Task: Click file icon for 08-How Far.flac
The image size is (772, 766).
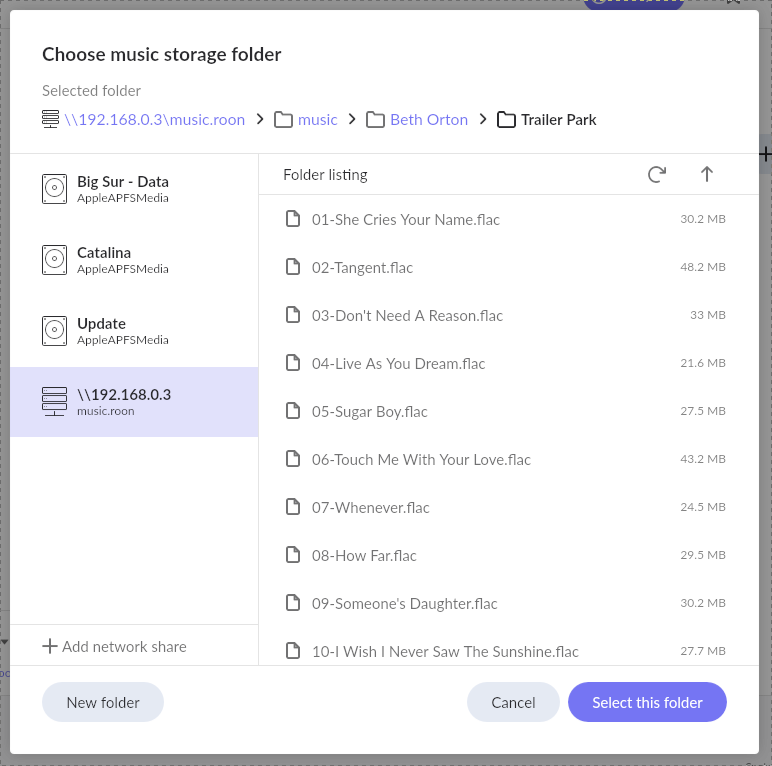Action: pos(293,555)
